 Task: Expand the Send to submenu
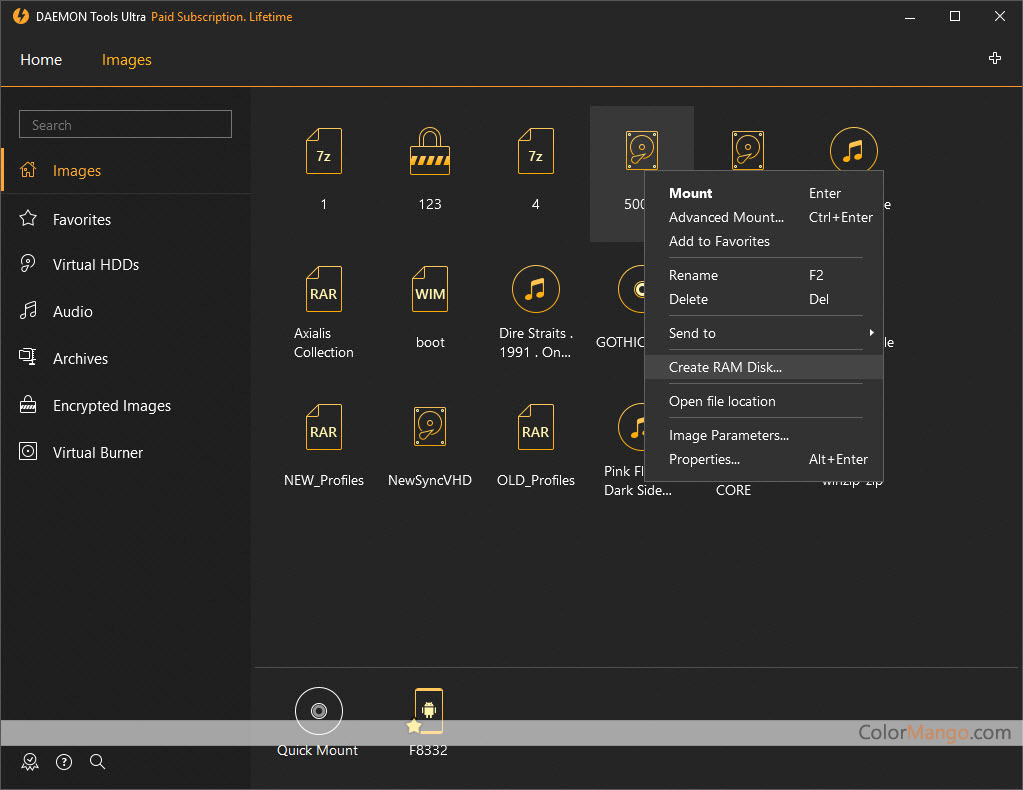click(691, 333)
